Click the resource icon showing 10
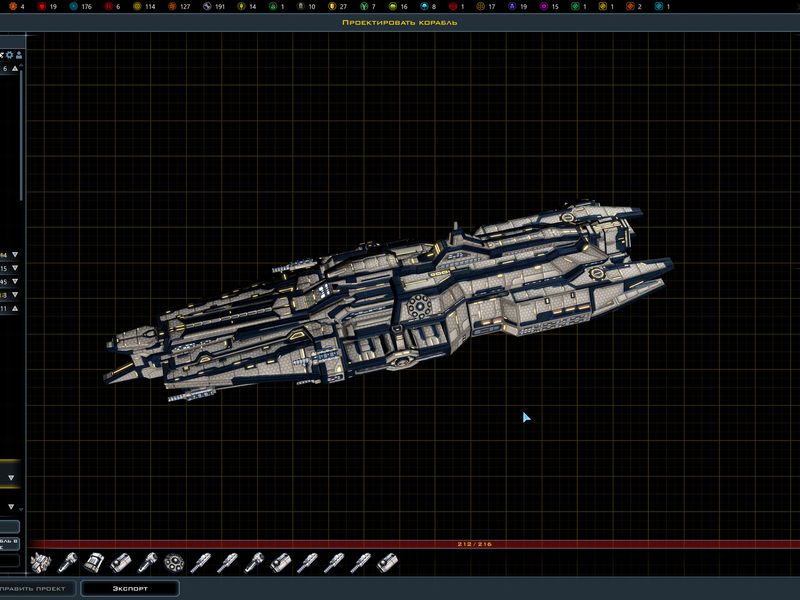Viewport: 800px width, 600px height. (301, 7)
